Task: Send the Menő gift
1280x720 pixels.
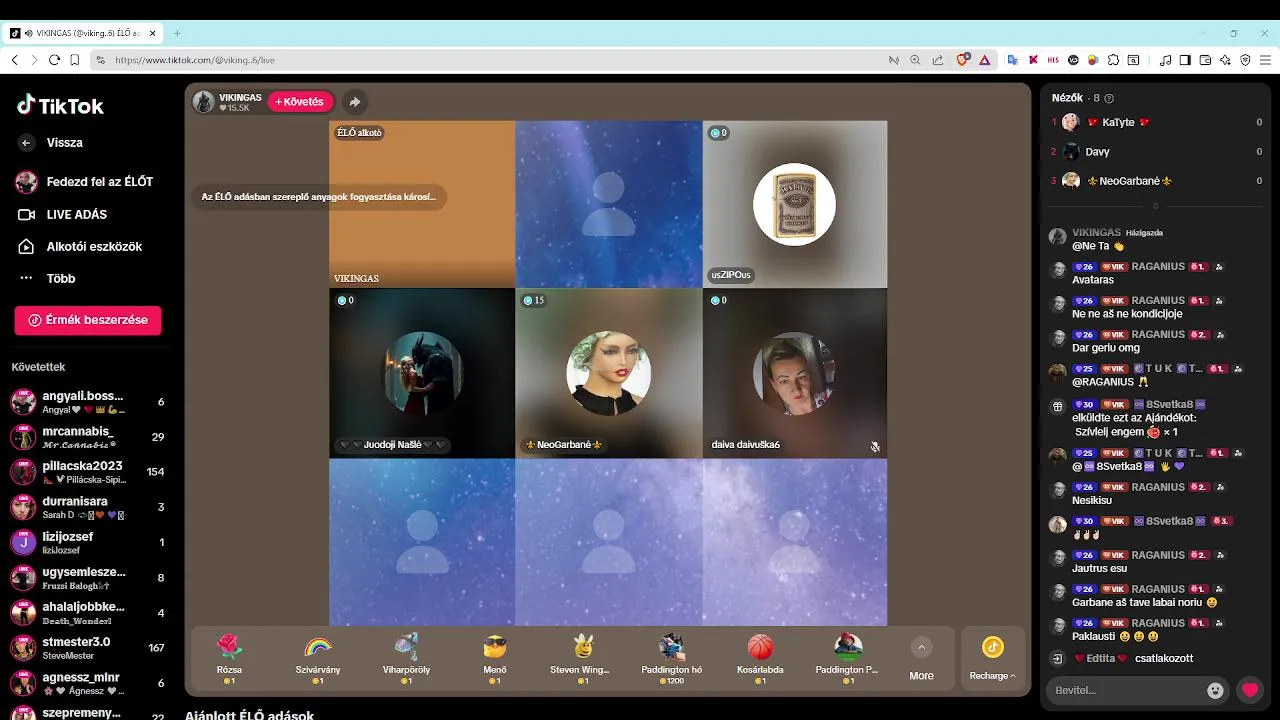Action: [x=494, y=658]
